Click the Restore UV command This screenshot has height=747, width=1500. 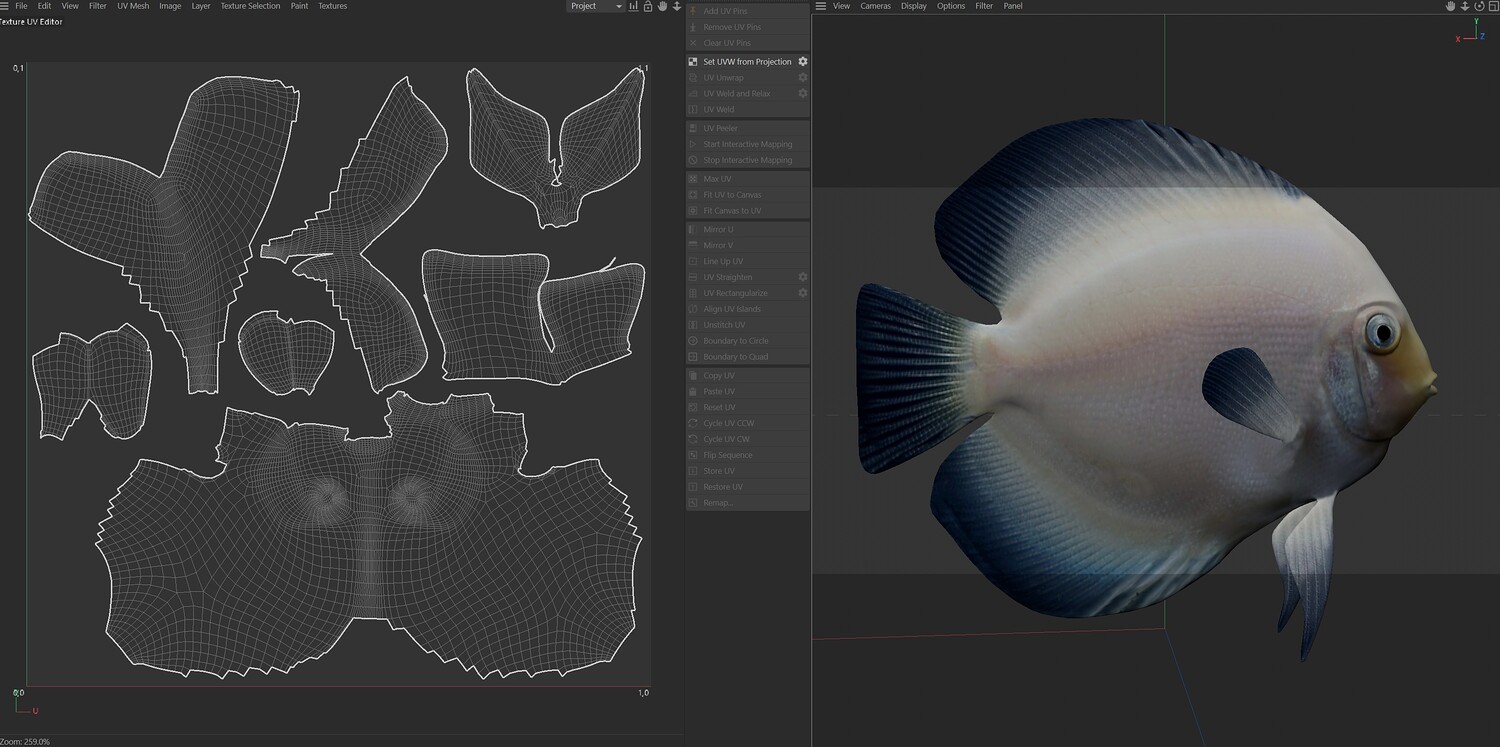coord(748,487)
